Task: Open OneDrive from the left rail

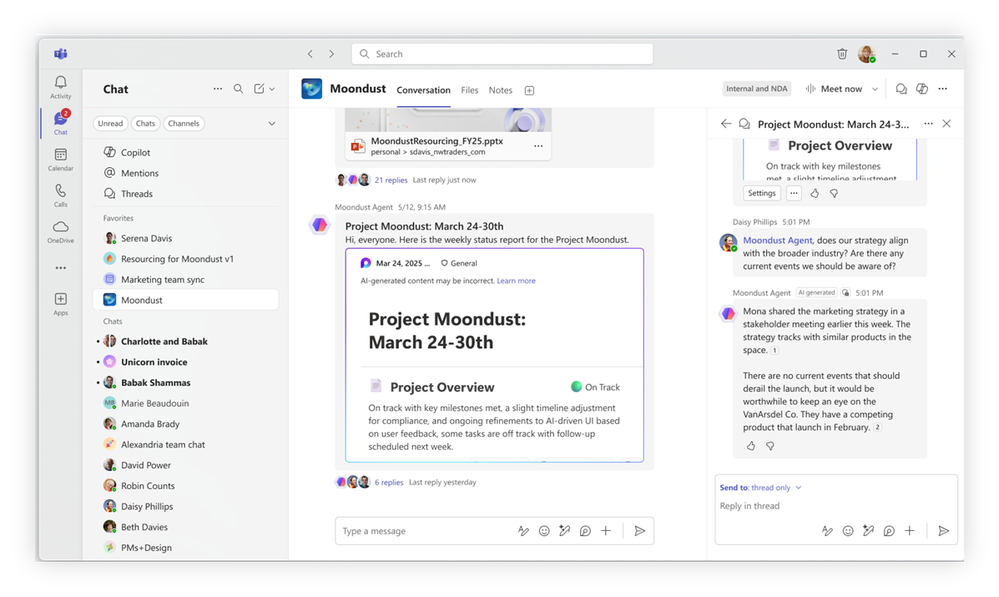Action: point(60,231)
